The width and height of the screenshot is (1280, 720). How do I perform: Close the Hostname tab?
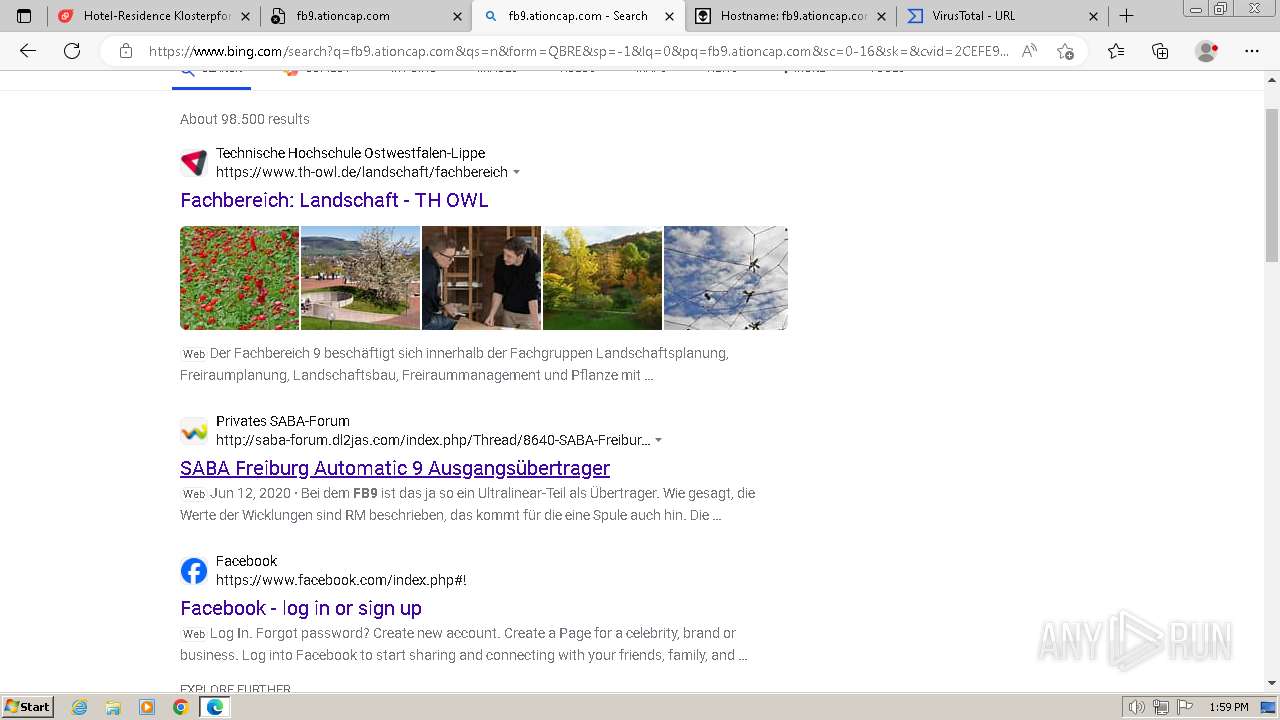(x=882, y=16)
